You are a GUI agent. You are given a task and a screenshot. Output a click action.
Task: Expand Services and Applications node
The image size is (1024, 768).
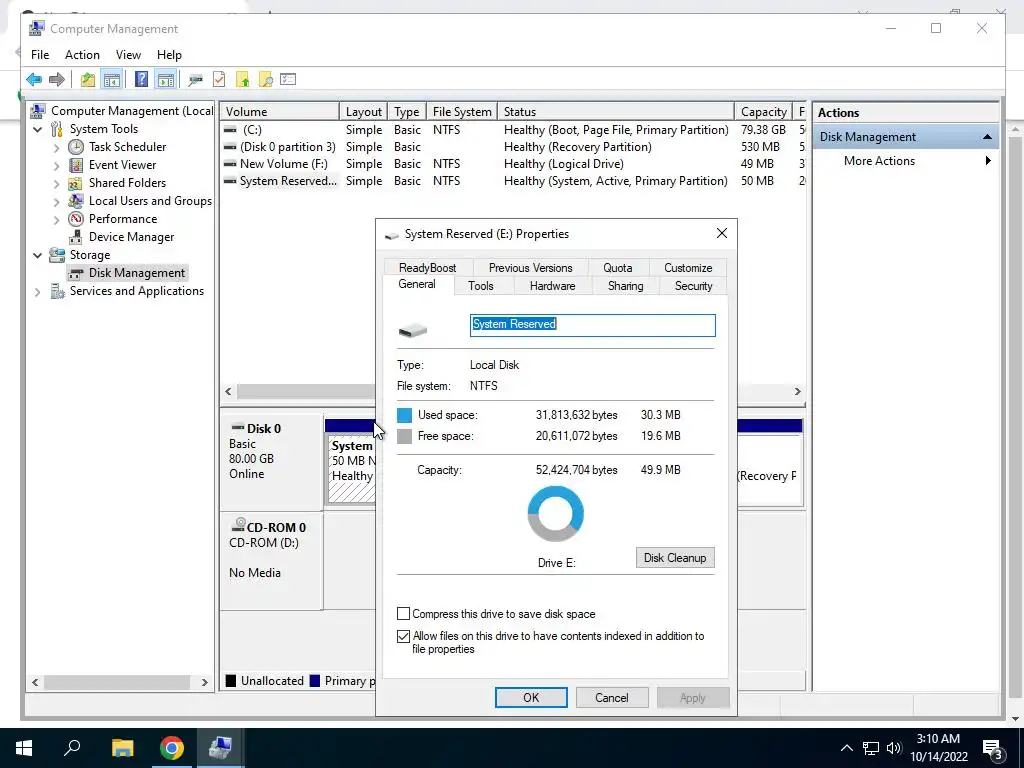(x=38, y=292)
